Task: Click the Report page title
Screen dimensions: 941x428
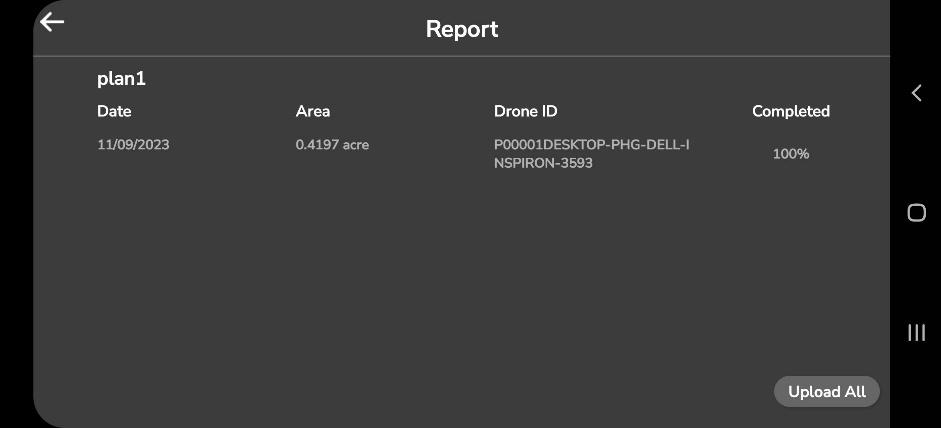Action: [x=462, y=29]
